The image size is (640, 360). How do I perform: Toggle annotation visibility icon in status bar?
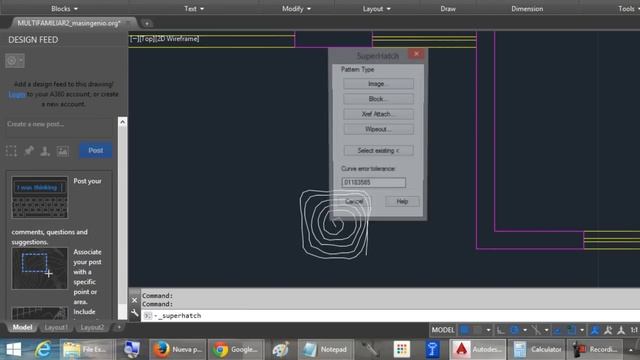595,330
